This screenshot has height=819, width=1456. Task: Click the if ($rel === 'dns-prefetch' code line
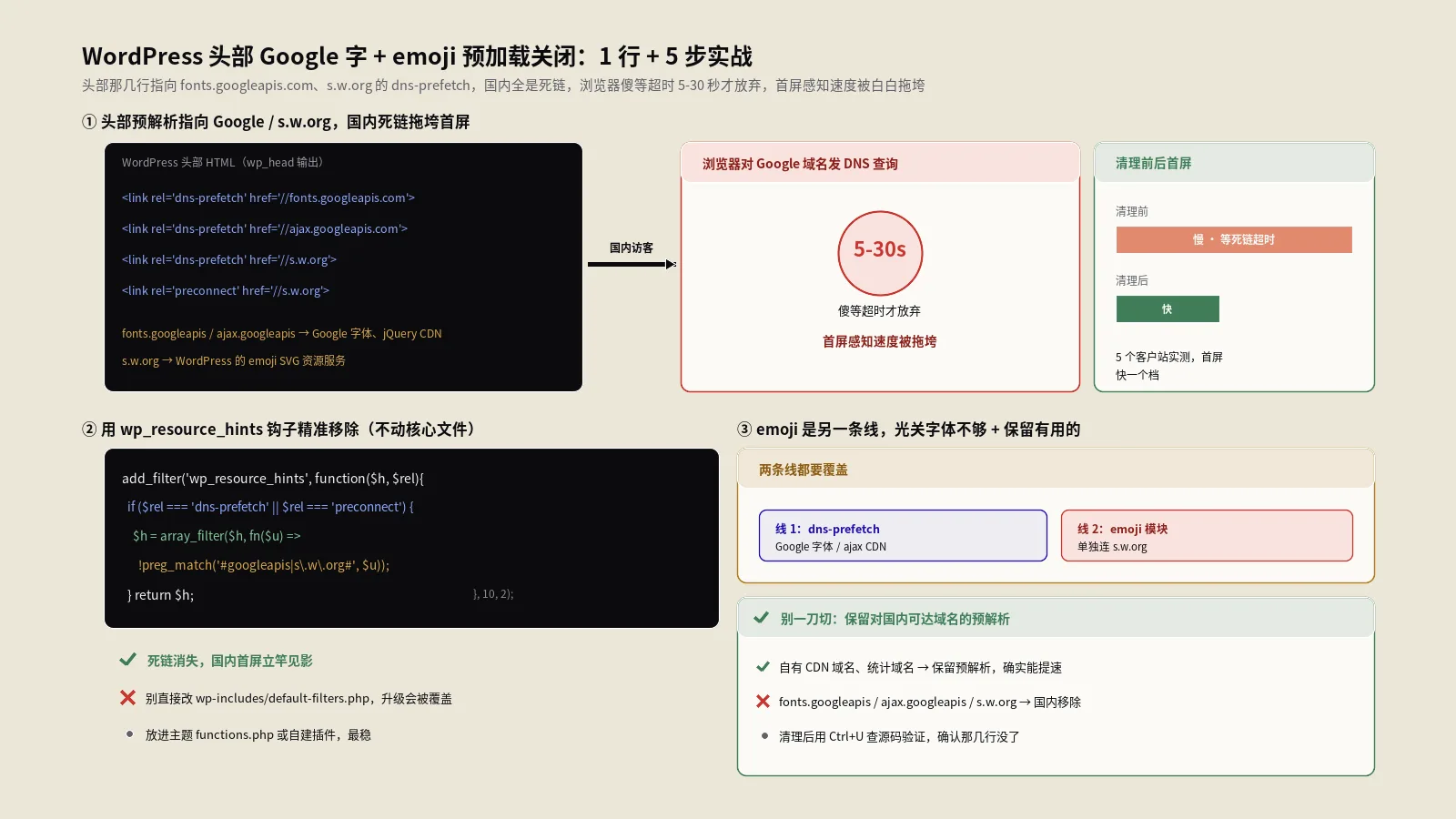click(x=270, y=507)
